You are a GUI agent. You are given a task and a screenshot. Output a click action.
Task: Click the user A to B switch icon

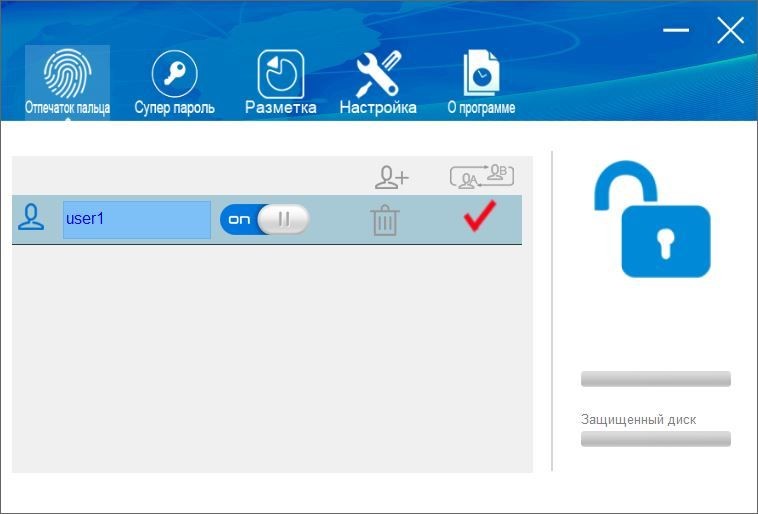pyautogui.click(x=481, y=176)
